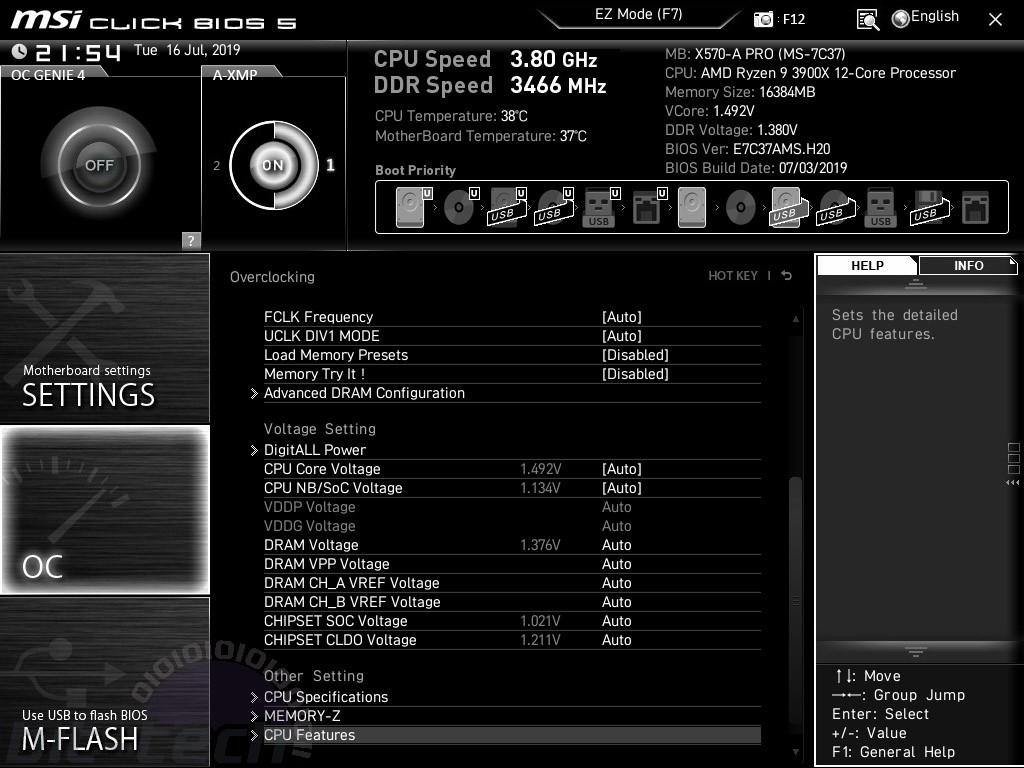Select the non-UEFI USB key boot icon

click(x=880, y=208)
